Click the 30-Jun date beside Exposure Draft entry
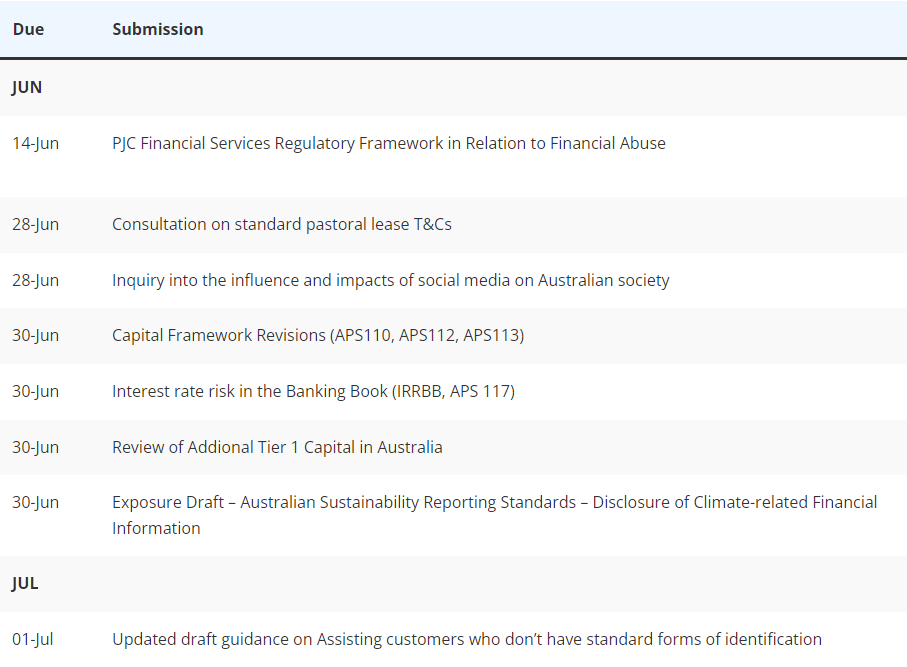907x667 pixels. [35, 503]
